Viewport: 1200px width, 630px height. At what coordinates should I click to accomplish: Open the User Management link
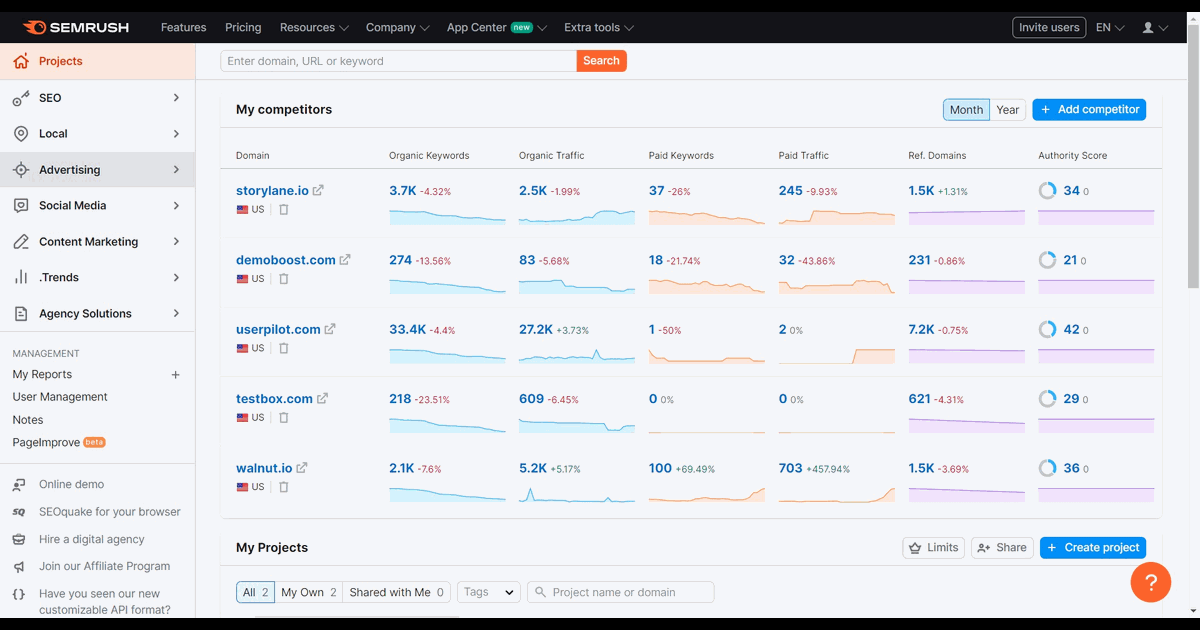point(60,397)
